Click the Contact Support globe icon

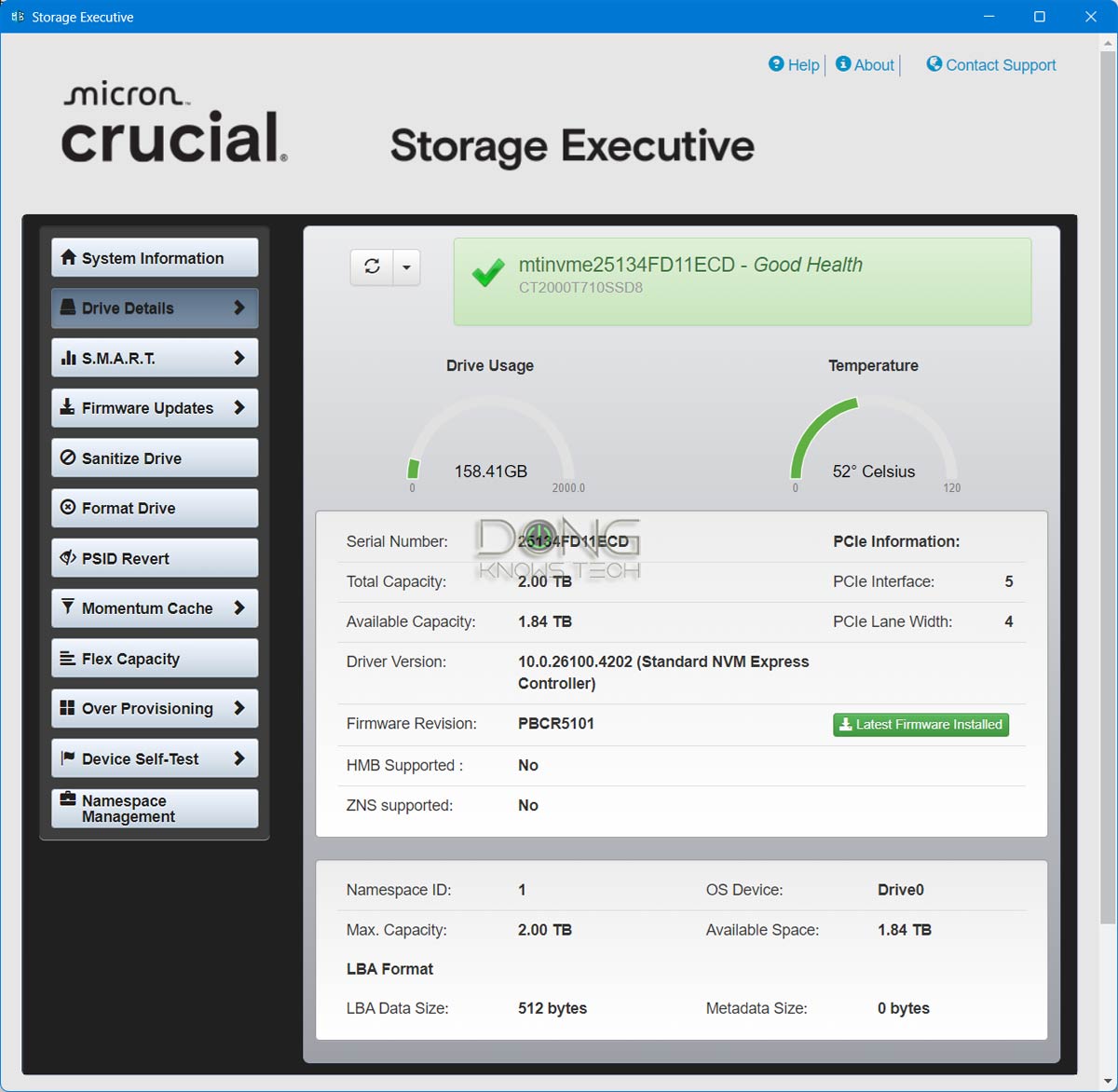pyautogui.click(x=934, y=64)
